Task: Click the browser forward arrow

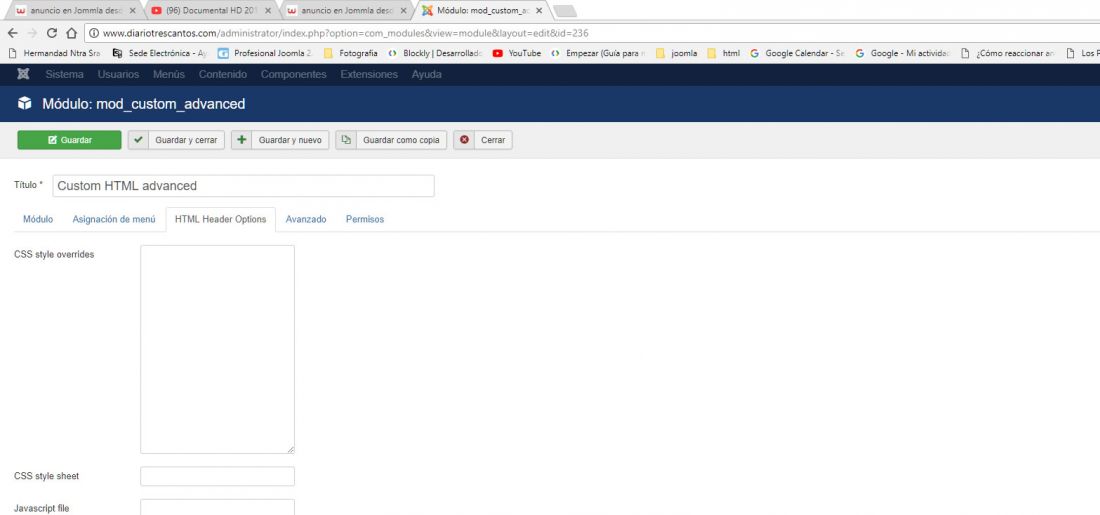Action: click(32, 33)
